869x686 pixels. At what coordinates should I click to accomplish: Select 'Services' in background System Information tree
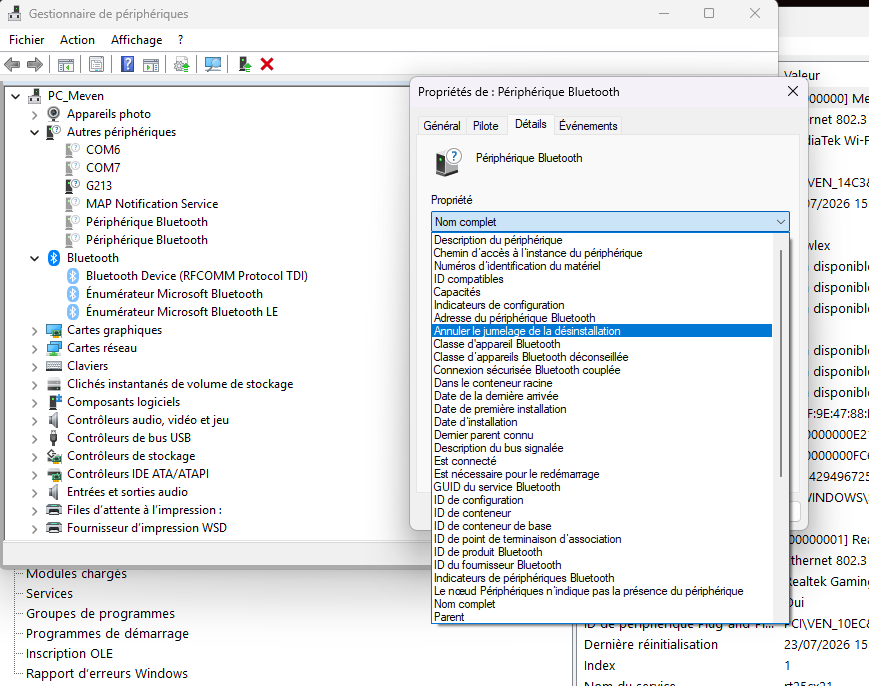click(49, 593)
